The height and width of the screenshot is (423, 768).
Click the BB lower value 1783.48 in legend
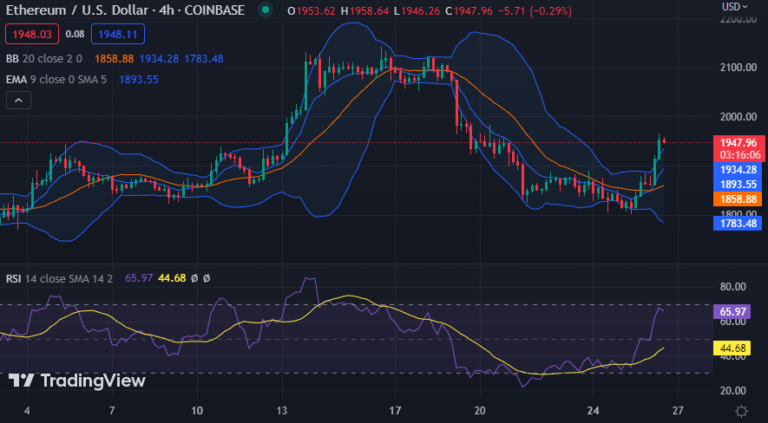point(204,59)
